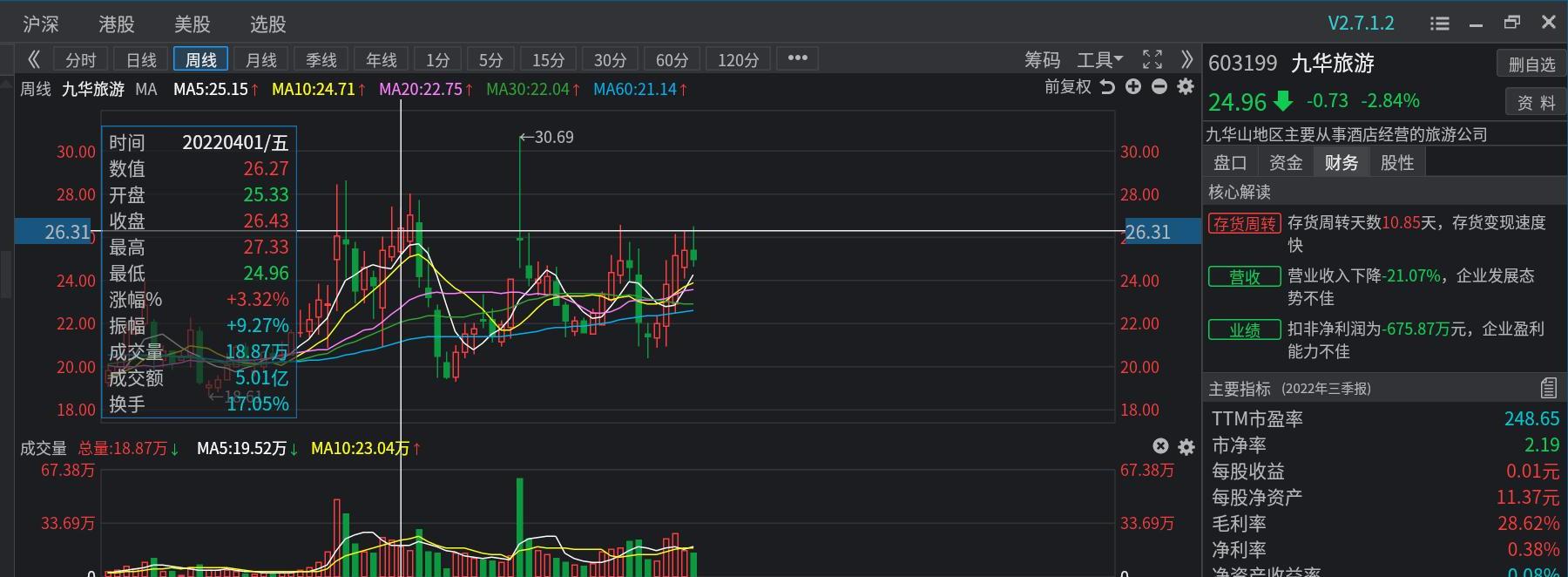Open the 前复权 adjustment selector
Image resolution: width=1568 pixels, height=577 pixels.
[x=1067, y=86]
